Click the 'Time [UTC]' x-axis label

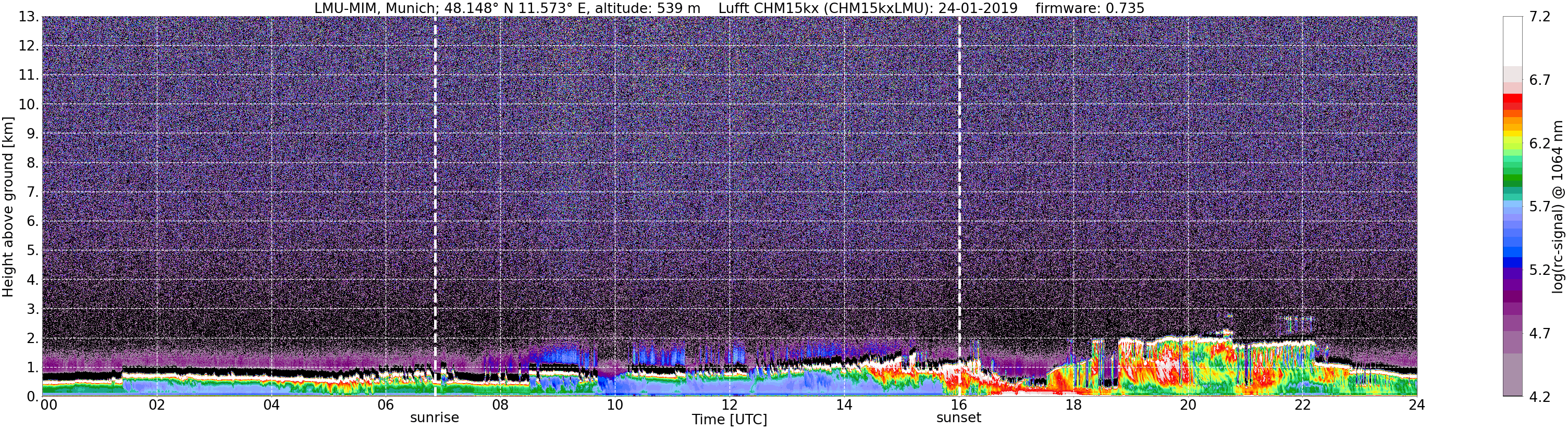coord(729,420)
